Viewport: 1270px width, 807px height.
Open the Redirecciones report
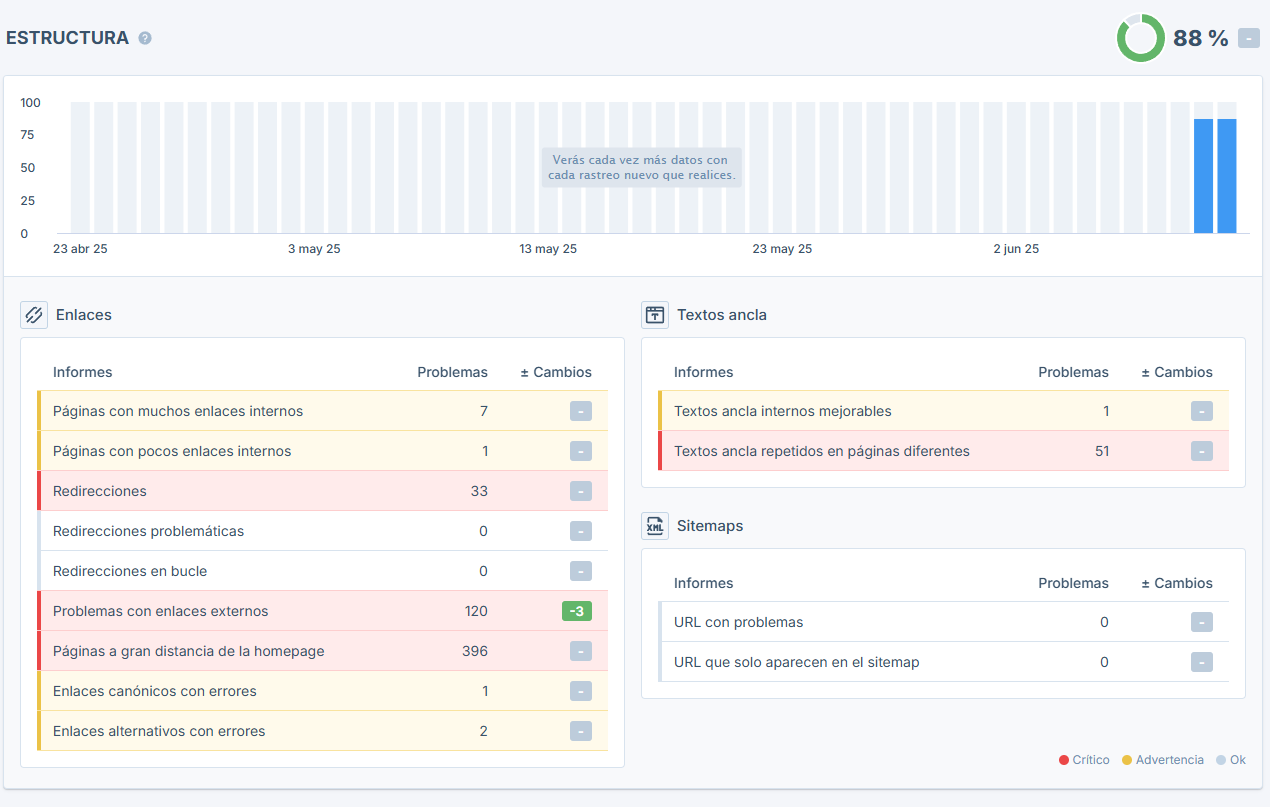click(100, 491)
